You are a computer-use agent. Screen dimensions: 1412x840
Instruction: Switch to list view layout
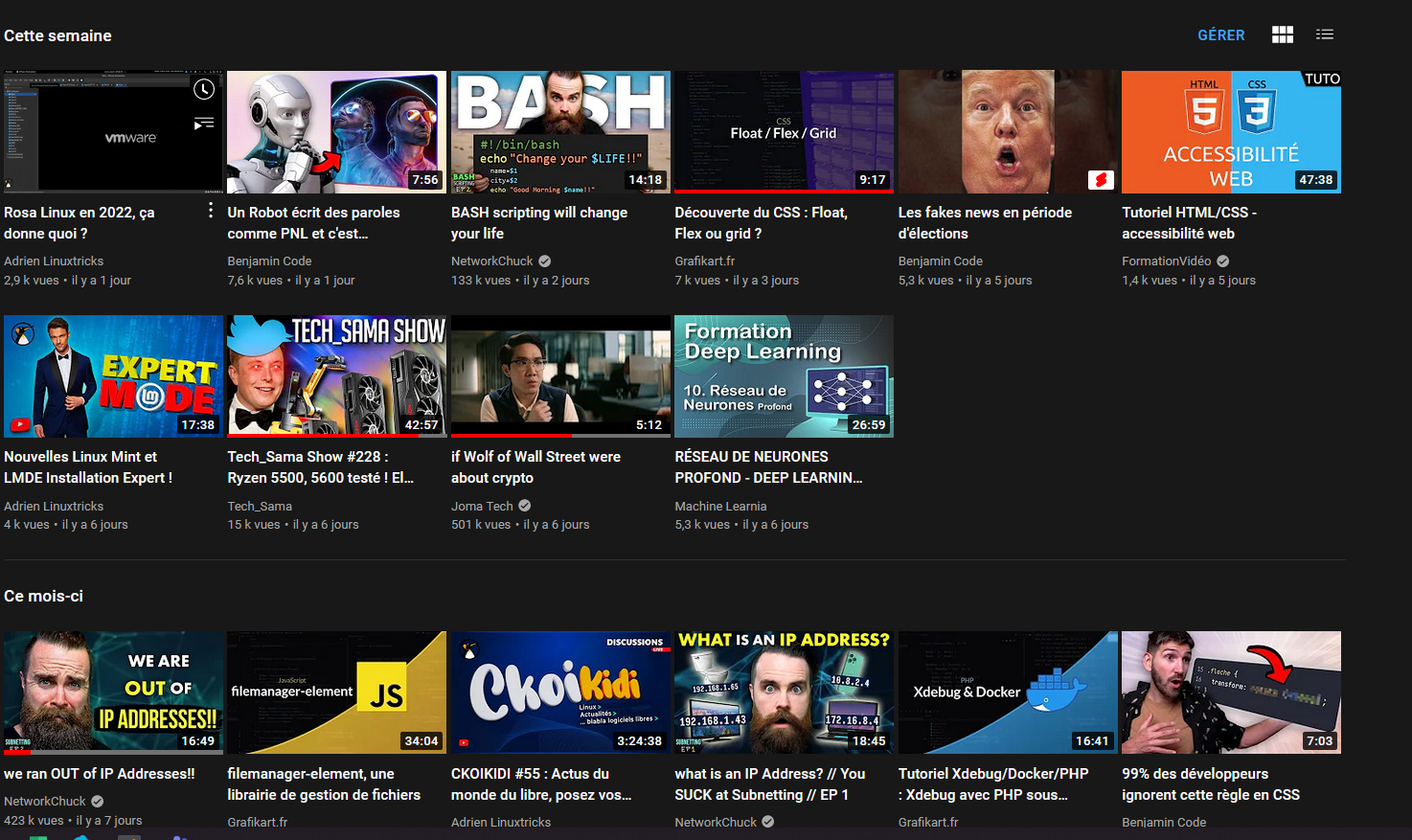(x=1325, y=34)
